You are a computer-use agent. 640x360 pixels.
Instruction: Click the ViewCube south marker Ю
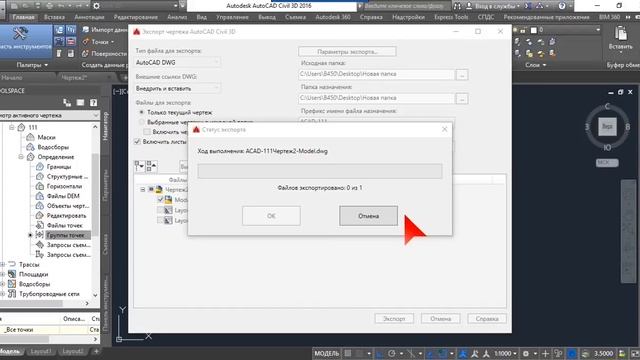(x=607, y=147)
